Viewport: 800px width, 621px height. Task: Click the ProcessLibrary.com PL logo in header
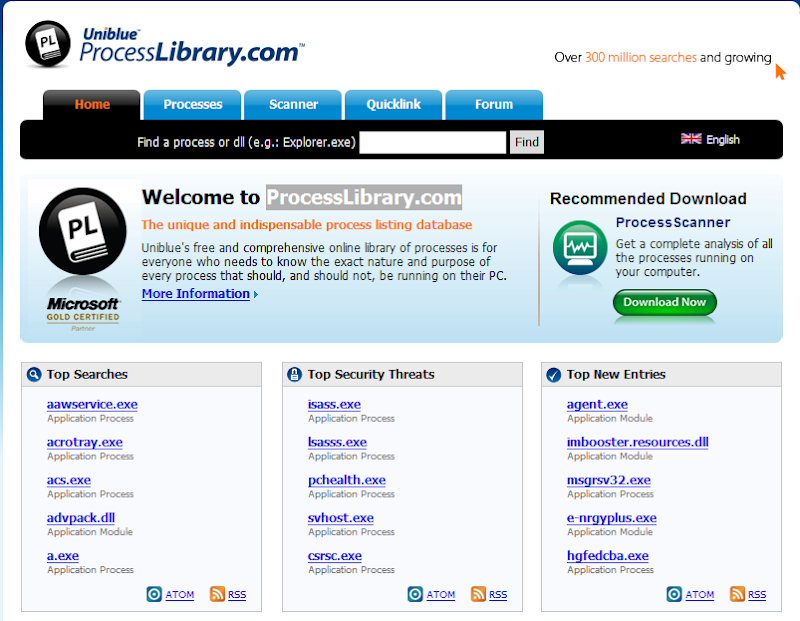click(x=48, y=44)
